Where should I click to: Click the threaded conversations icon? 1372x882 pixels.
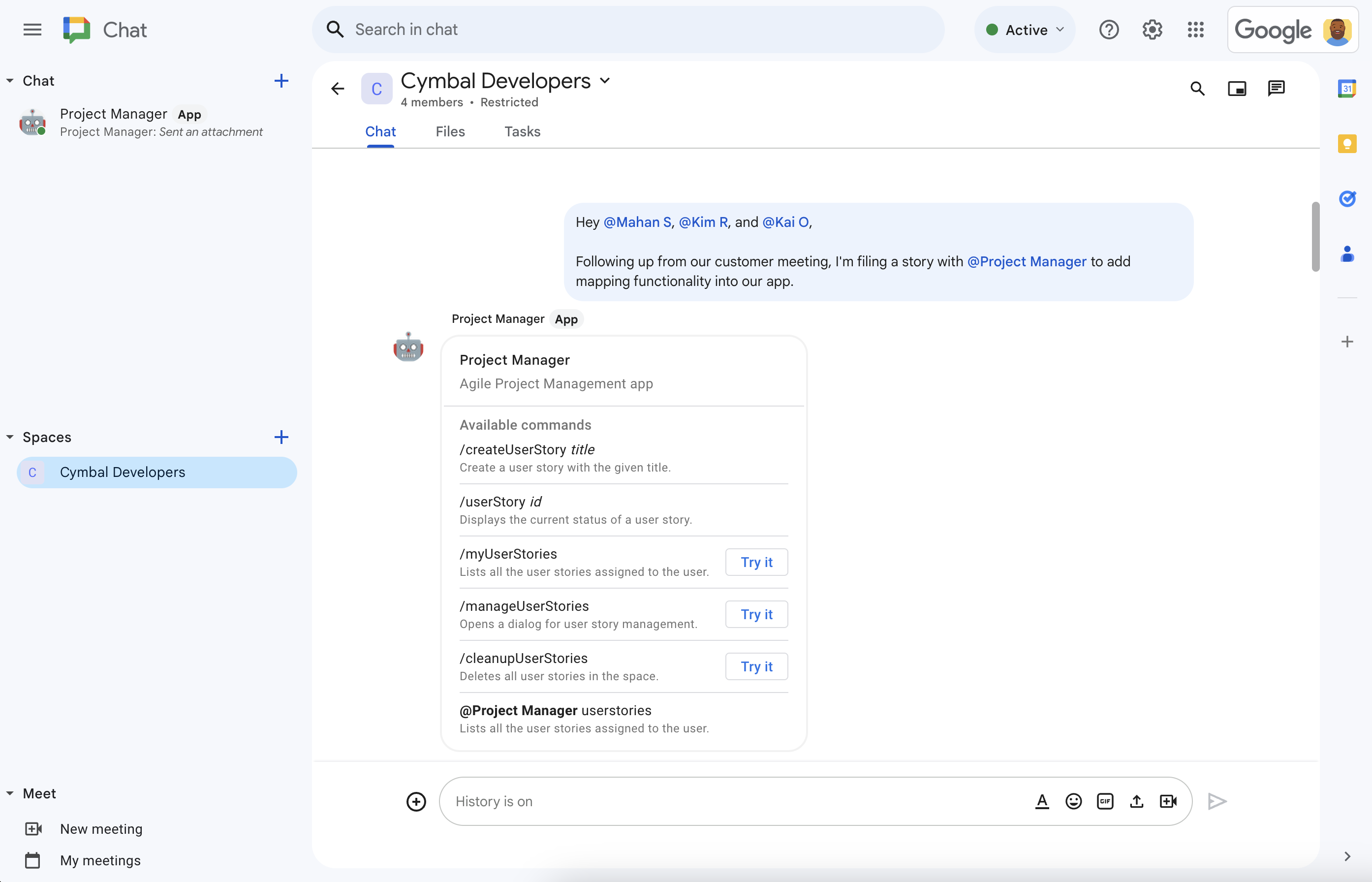(1276, 89)
